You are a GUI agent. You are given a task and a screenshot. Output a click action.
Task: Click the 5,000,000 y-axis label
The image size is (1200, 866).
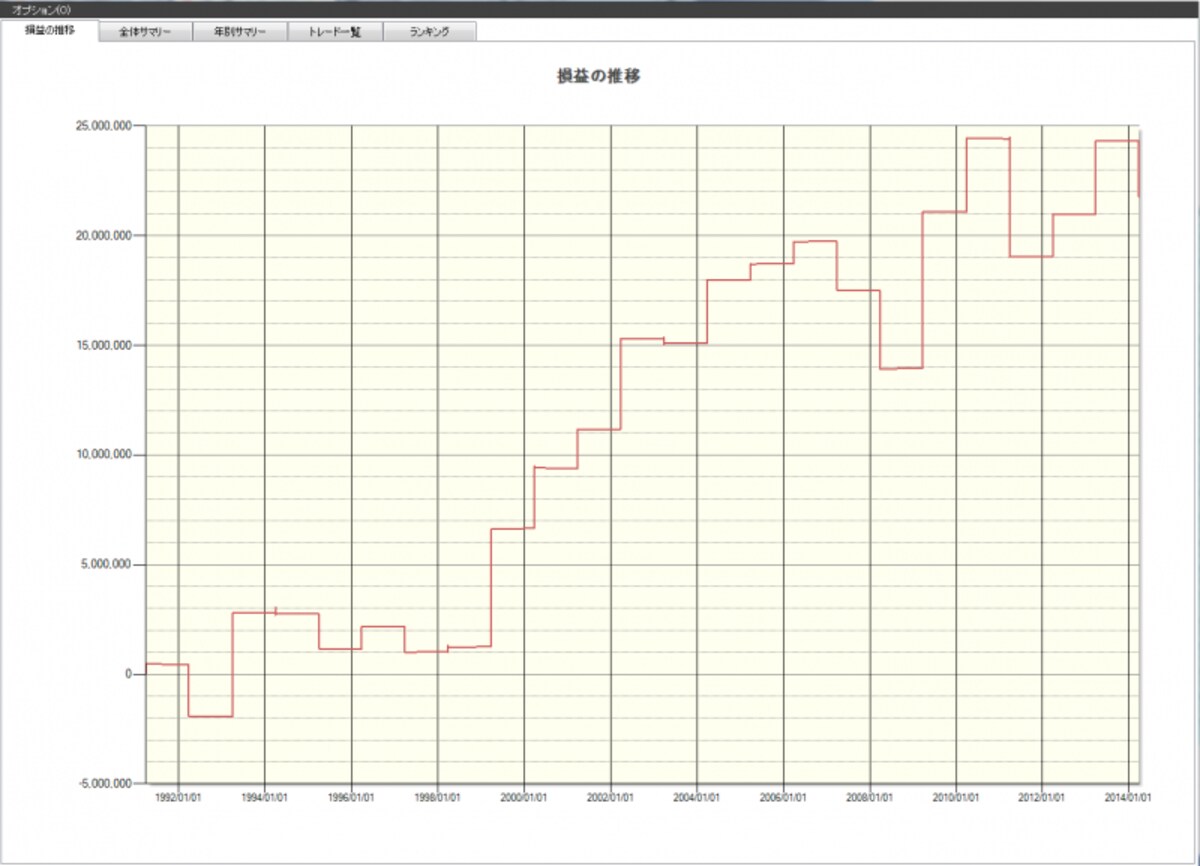click(107, 565)
